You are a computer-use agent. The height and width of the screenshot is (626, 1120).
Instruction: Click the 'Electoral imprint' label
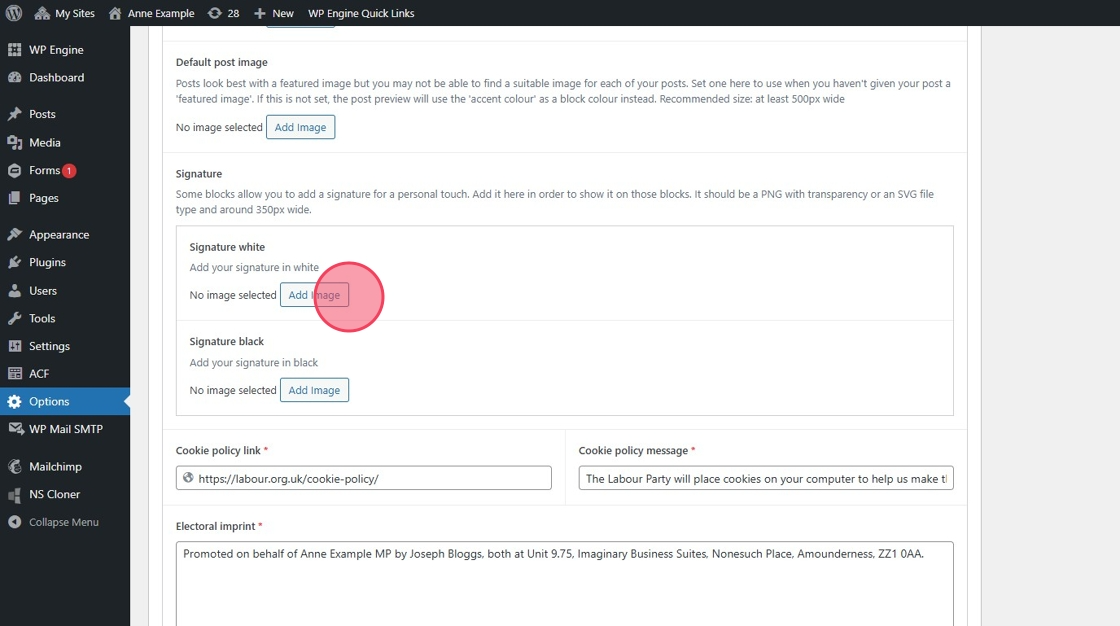pos(216,526)
